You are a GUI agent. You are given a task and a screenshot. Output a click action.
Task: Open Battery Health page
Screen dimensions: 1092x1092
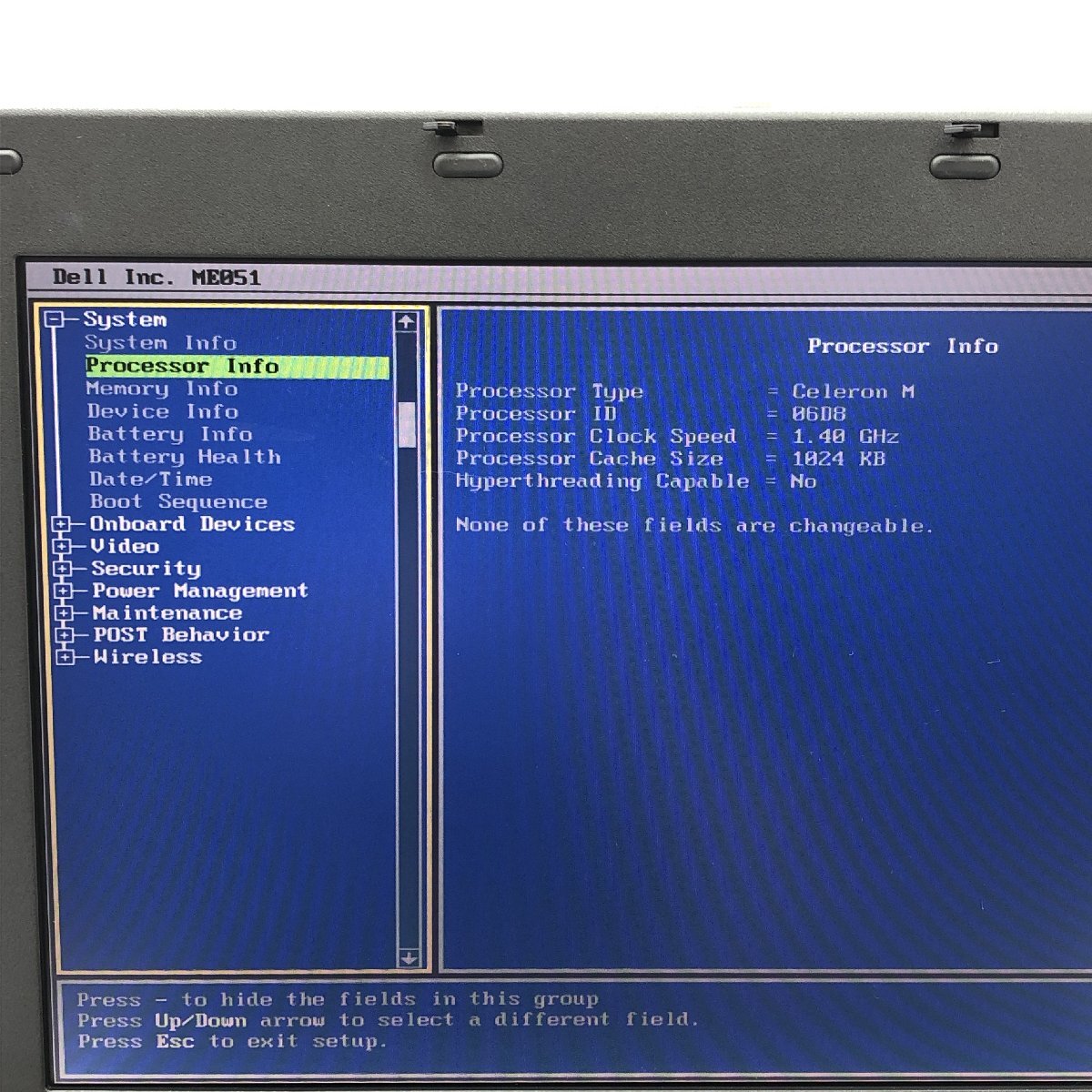click(185, 457)
